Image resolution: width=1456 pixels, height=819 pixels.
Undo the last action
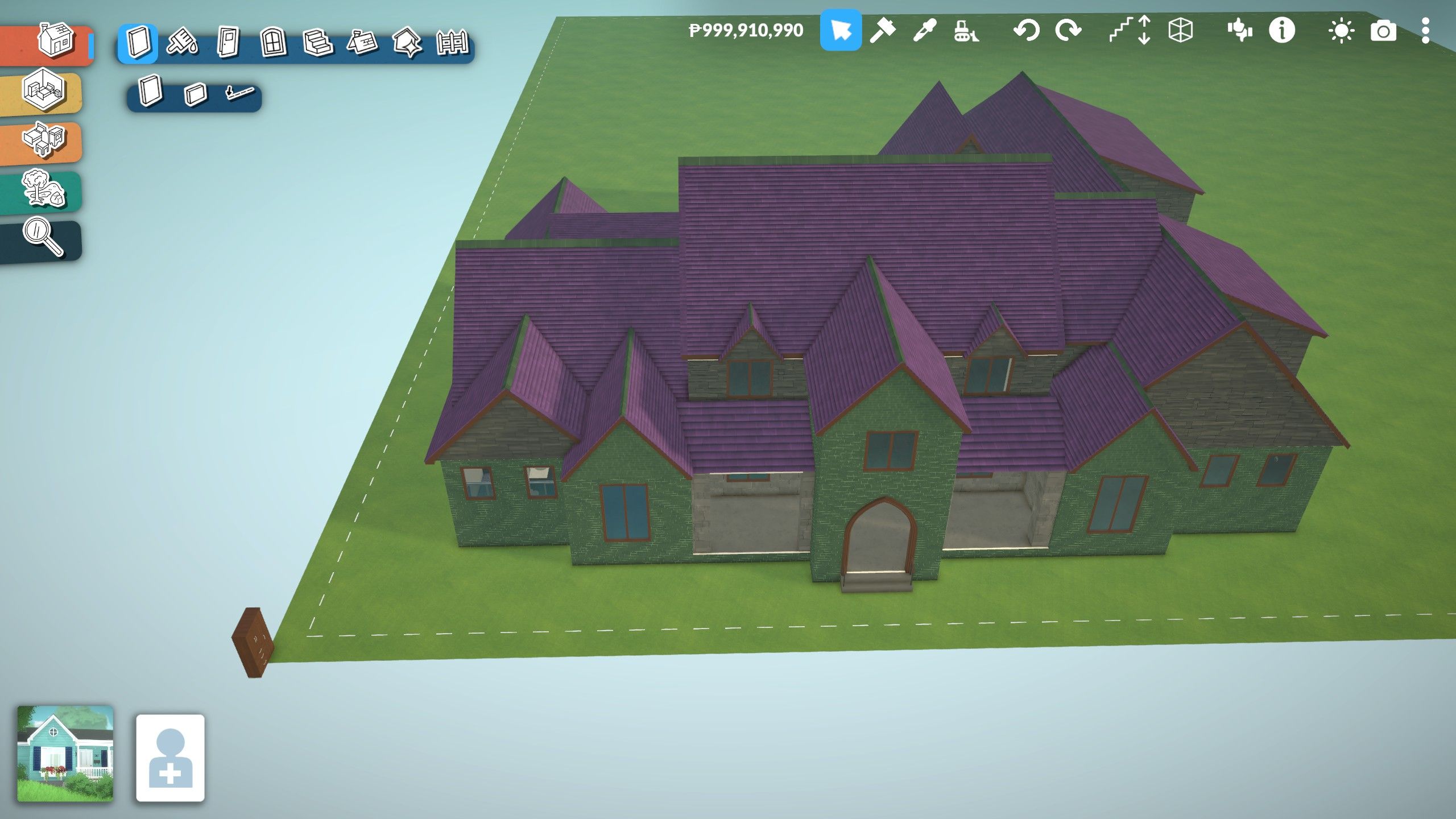click(x=1027, y=30)
